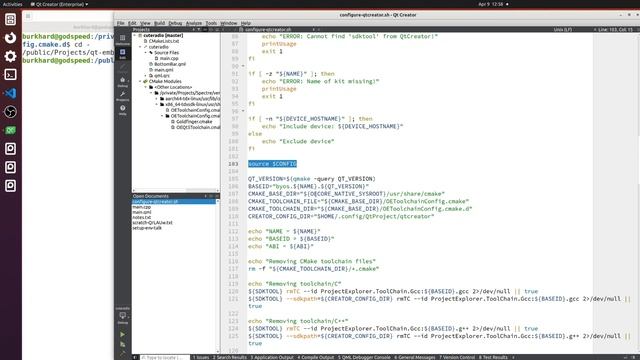Click Activities in the top bar
The image size is (640, 360).
coord(12,4)
